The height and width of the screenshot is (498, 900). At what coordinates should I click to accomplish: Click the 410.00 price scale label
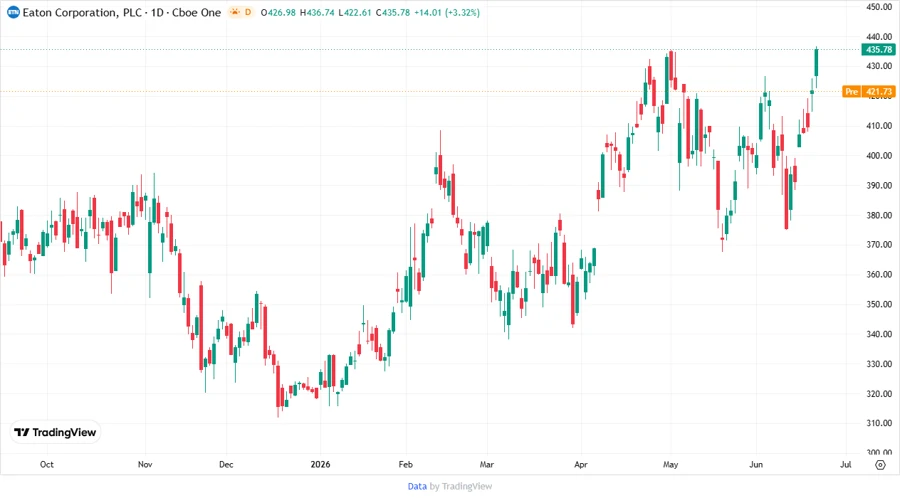coord(879,126)
